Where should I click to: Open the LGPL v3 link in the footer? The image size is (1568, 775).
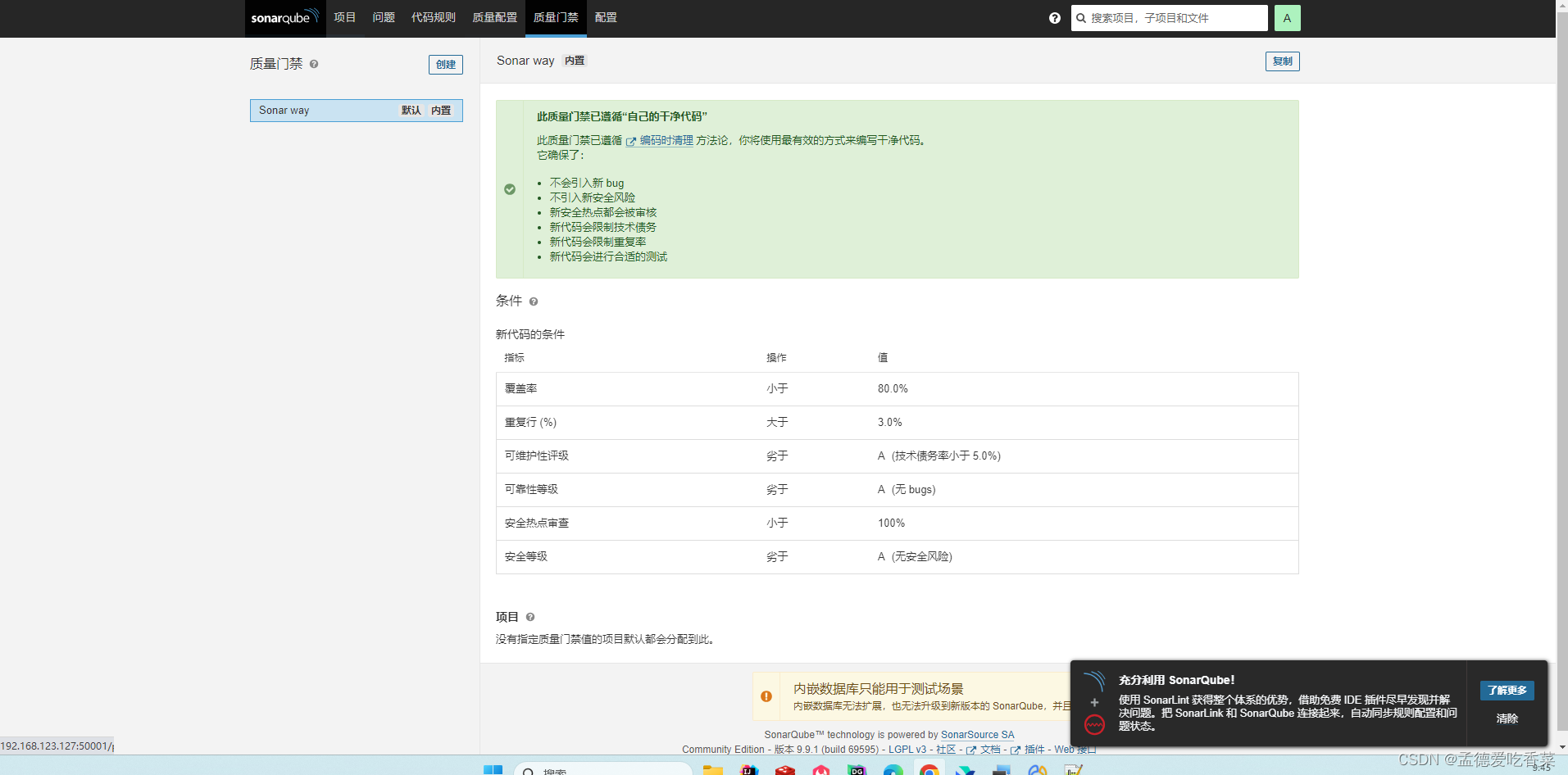pyautogui.click(x=907, y=750)
